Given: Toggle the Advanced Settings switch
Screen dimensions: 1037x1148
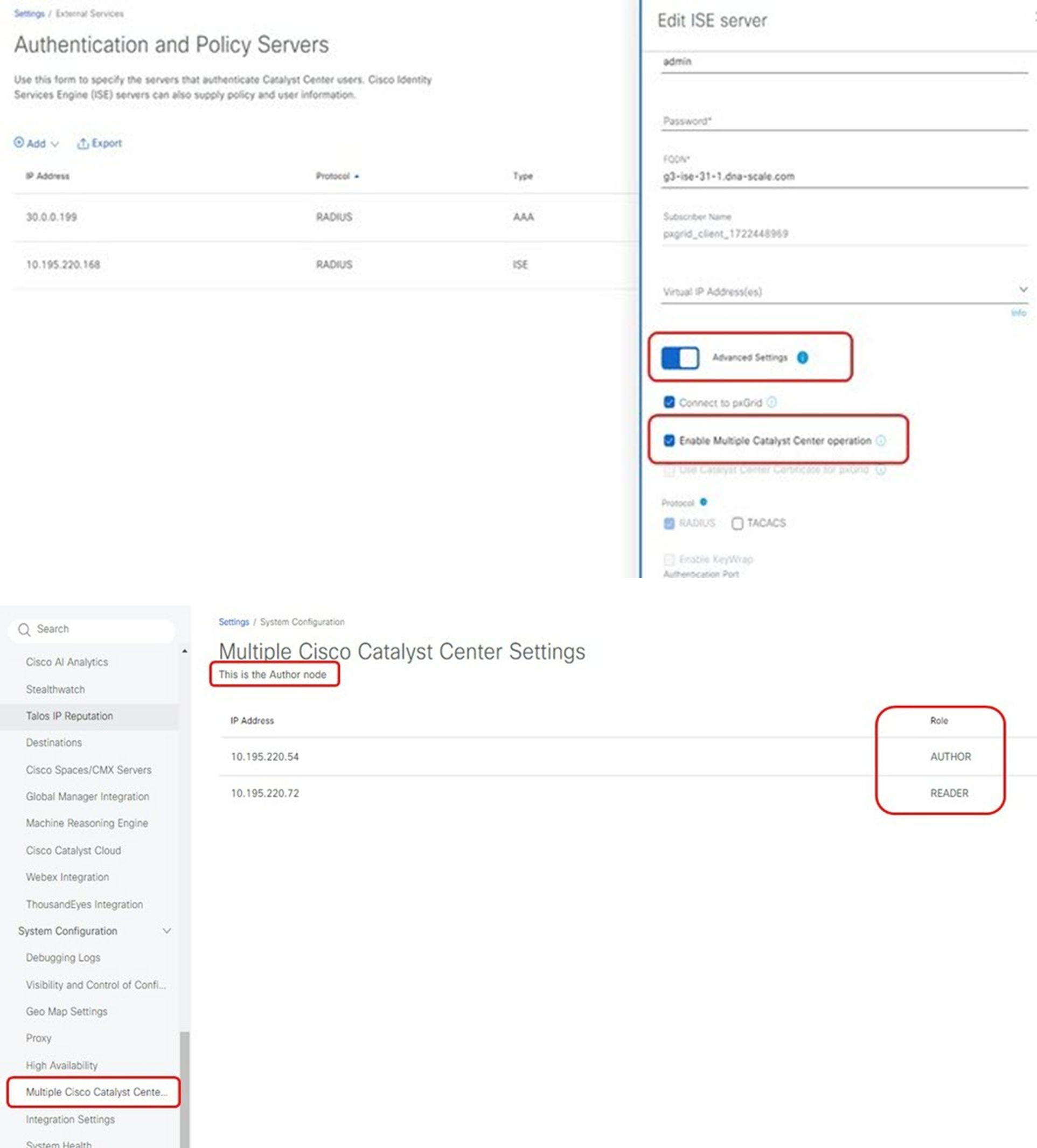Looking at the screenshot, I should click(680, 358).
